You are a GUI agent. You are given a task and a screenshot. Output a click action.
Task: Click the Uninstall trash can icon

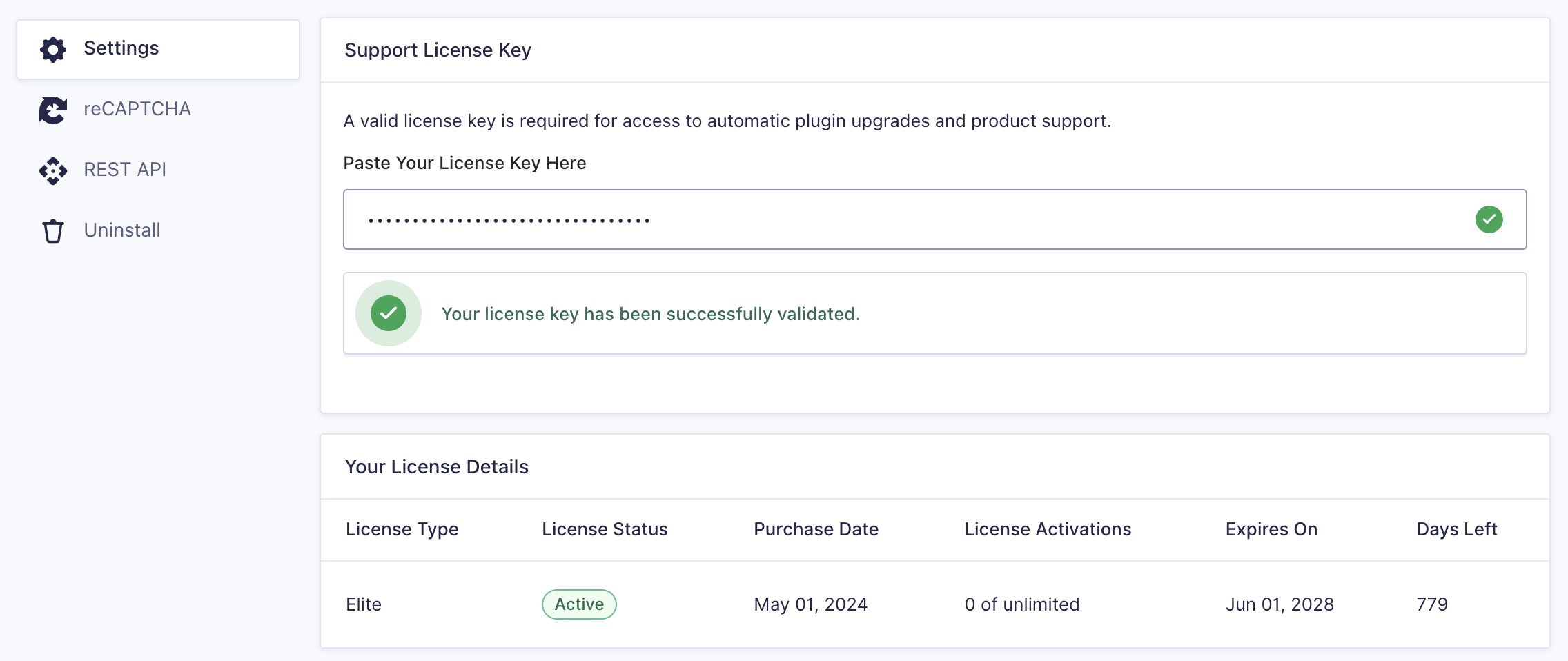pos(53,231)
